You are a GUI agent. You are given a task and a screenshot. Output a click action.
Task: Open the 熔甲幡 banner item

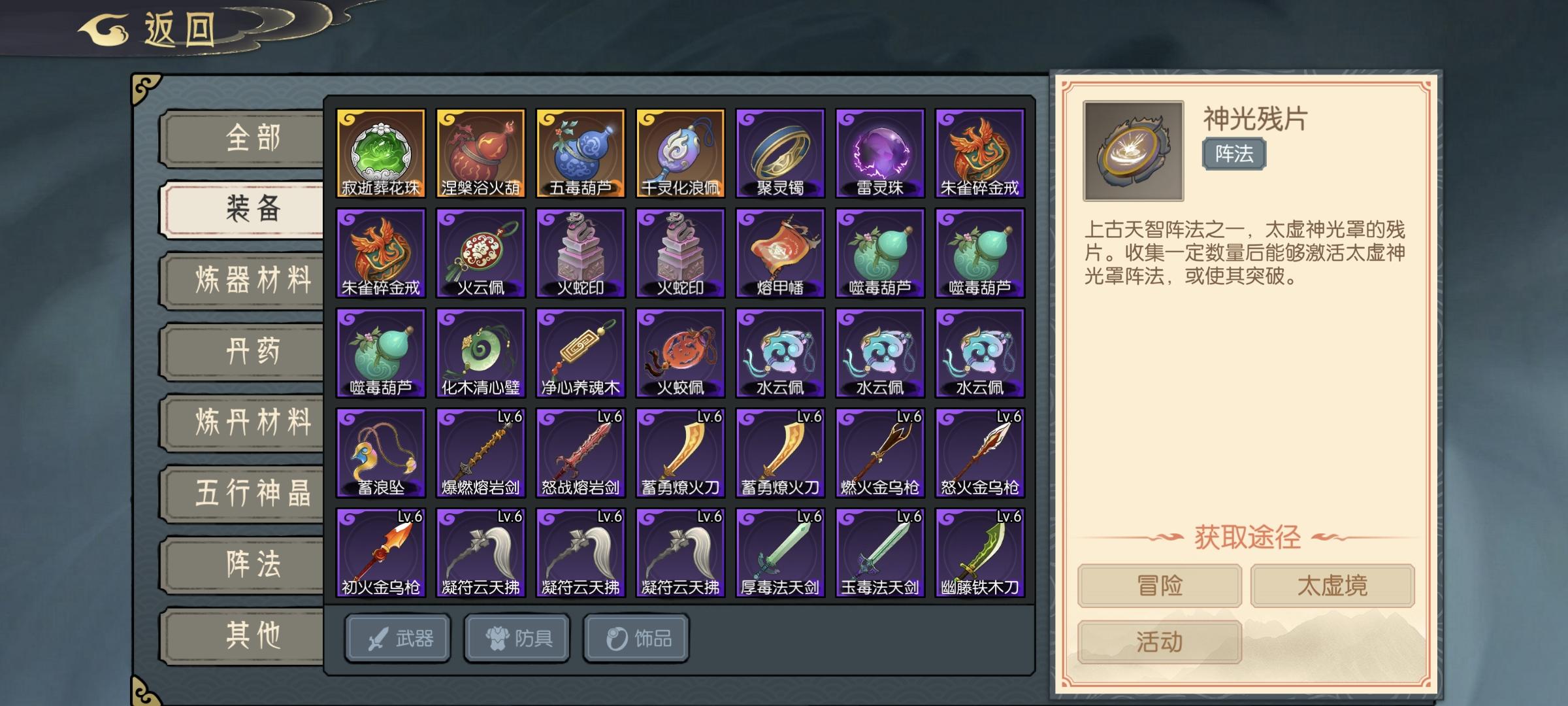(x=780, y=254)
